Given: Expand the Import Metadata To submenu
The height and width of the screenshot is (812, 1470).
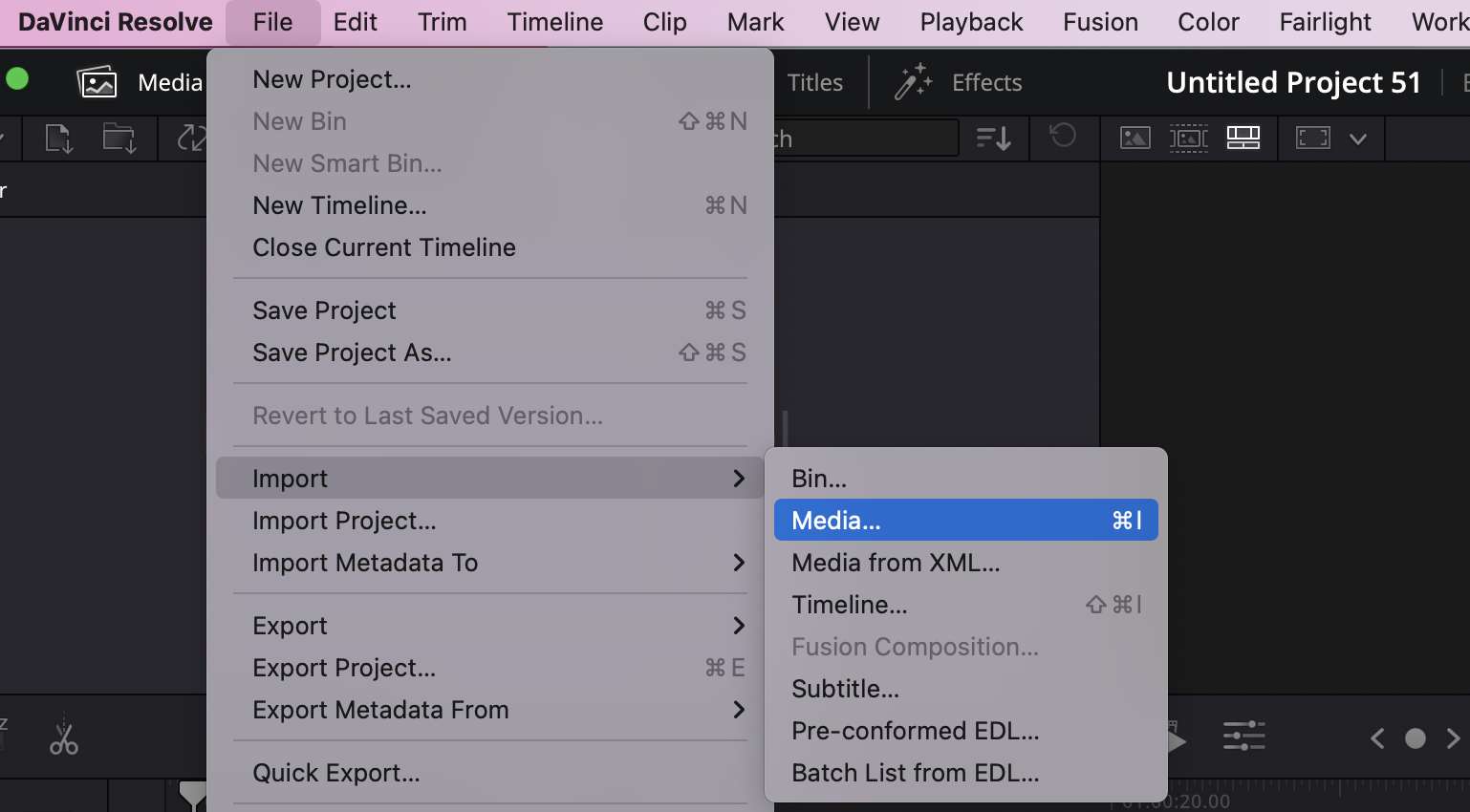Looking at the screenshot, I should (x=489, y=563).
